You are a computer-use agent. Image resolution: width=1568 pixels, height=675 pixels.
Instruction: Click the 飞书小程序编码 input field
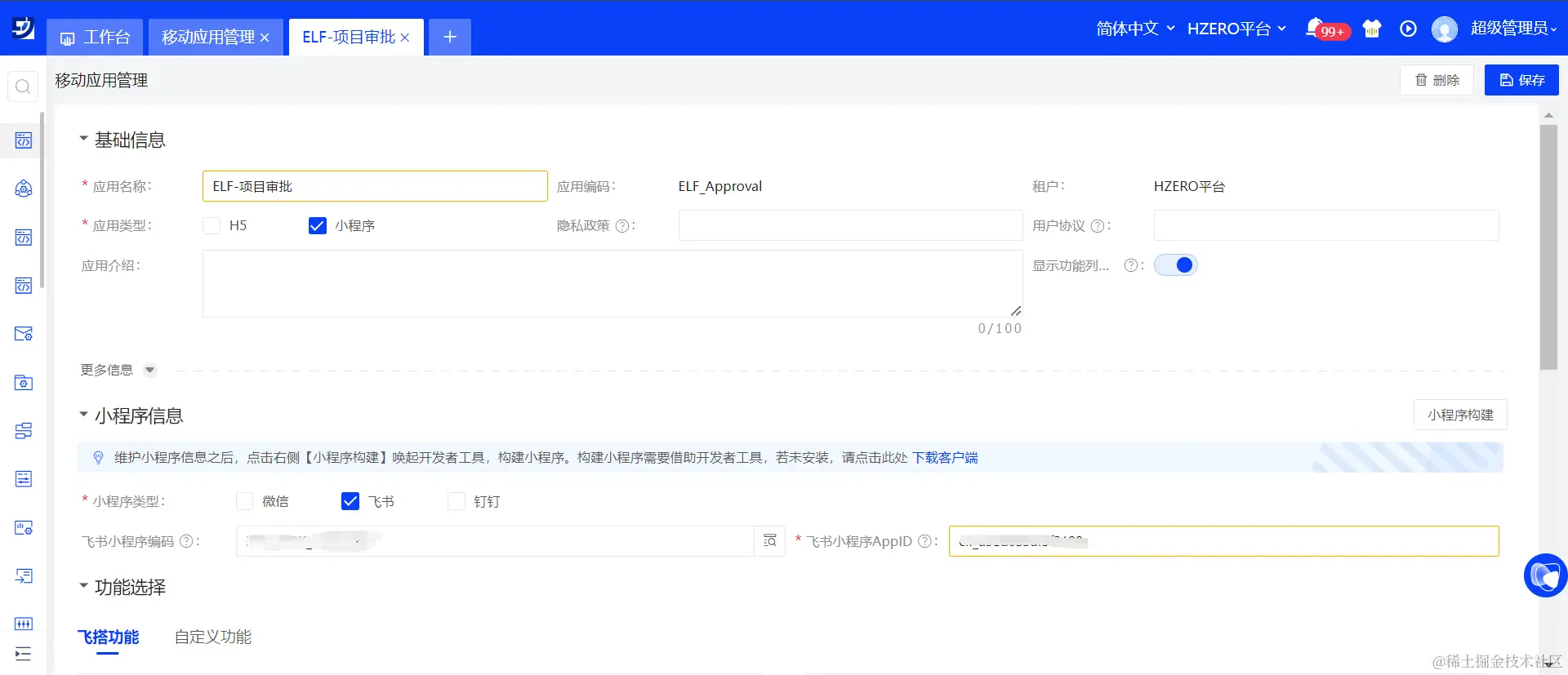tap(495, 541)
